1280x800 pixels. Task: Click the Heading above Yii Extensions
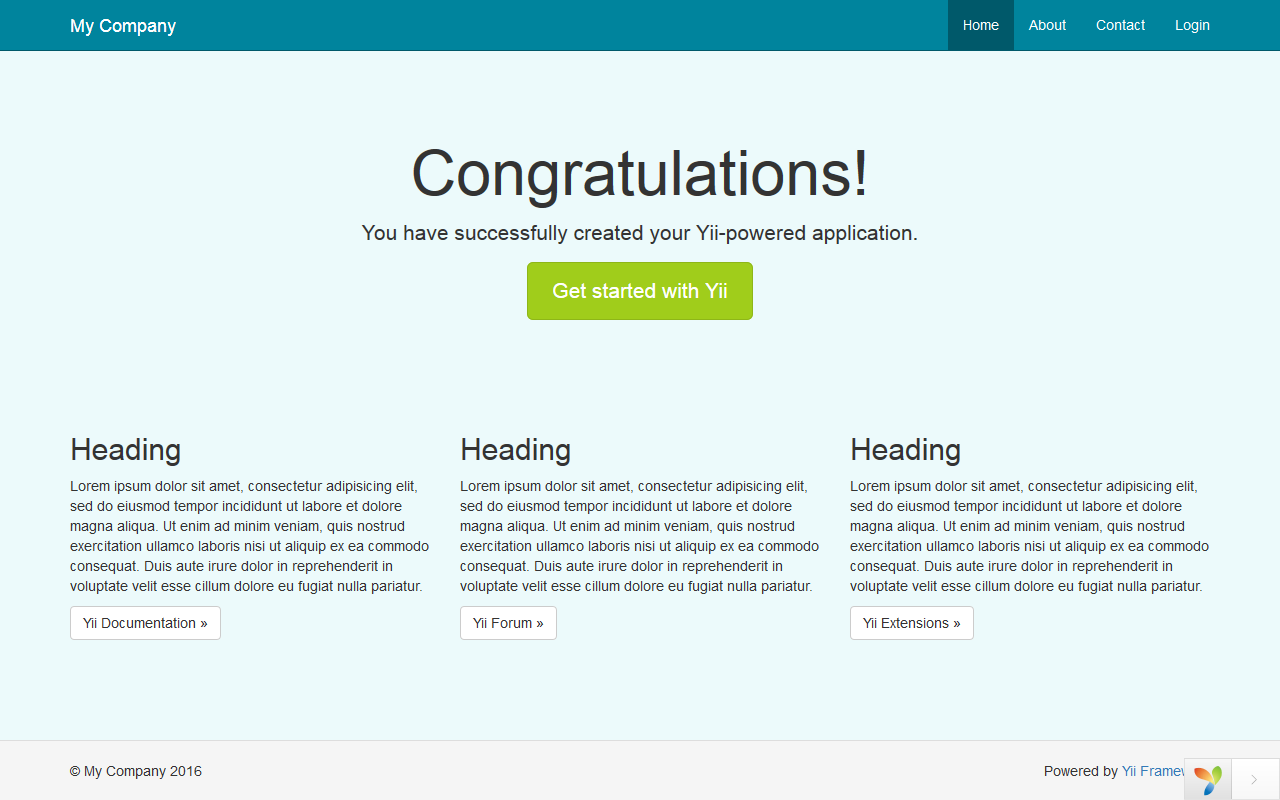(905, 450)
